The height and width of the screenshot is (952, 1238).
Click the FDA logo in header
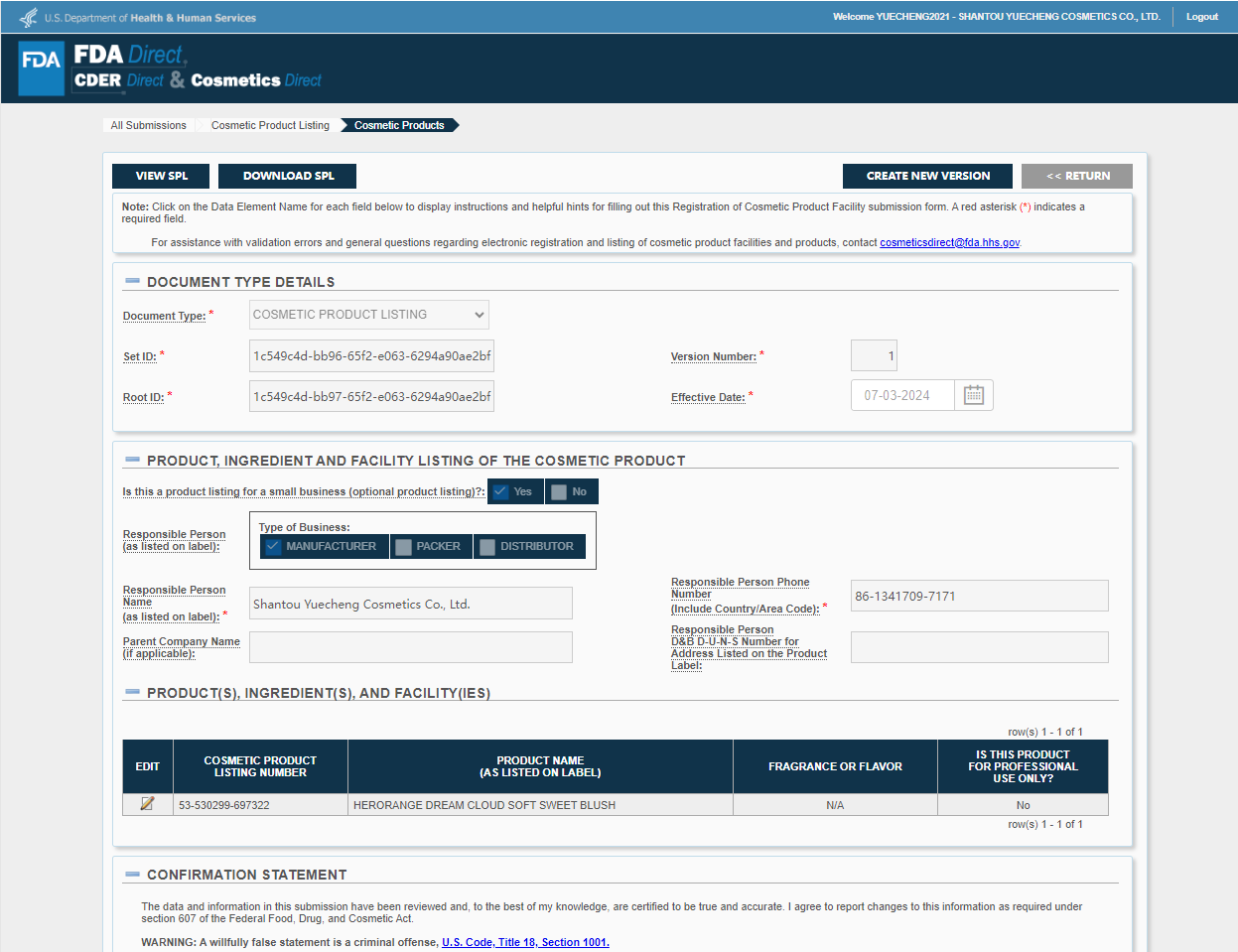coord(42,68)
